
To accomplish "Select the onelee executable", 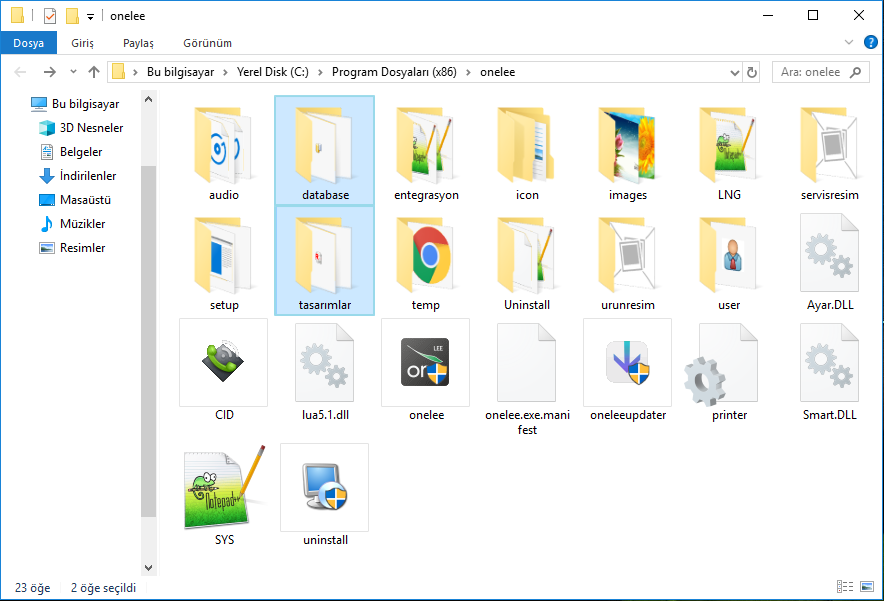I will 426,371.
